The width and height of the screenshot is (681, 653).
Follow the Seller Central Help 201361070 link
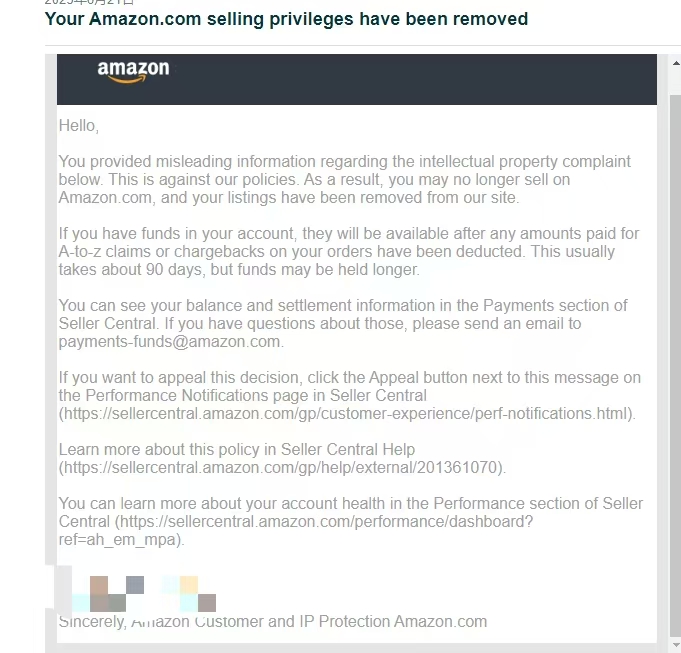pyautogui.click(x=283, y=468)
